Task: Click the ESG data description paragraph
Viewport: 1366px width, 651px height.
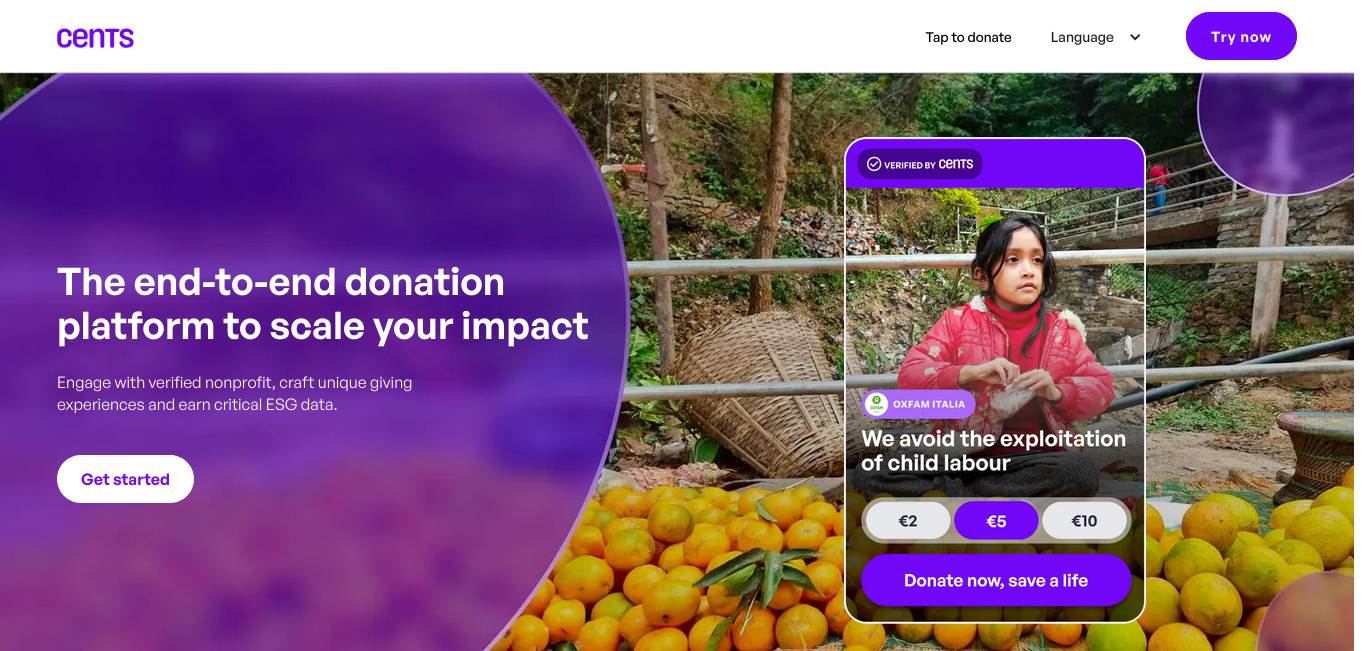Action: [235, 394]
